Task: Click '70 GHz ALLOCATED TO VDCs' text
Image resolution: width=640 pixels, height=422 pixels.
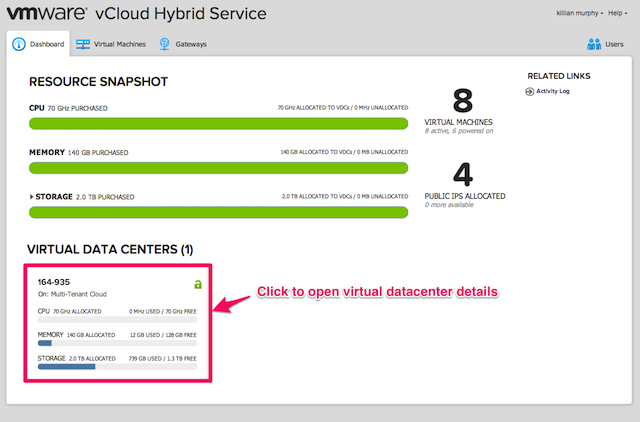Action: point(313,108)
